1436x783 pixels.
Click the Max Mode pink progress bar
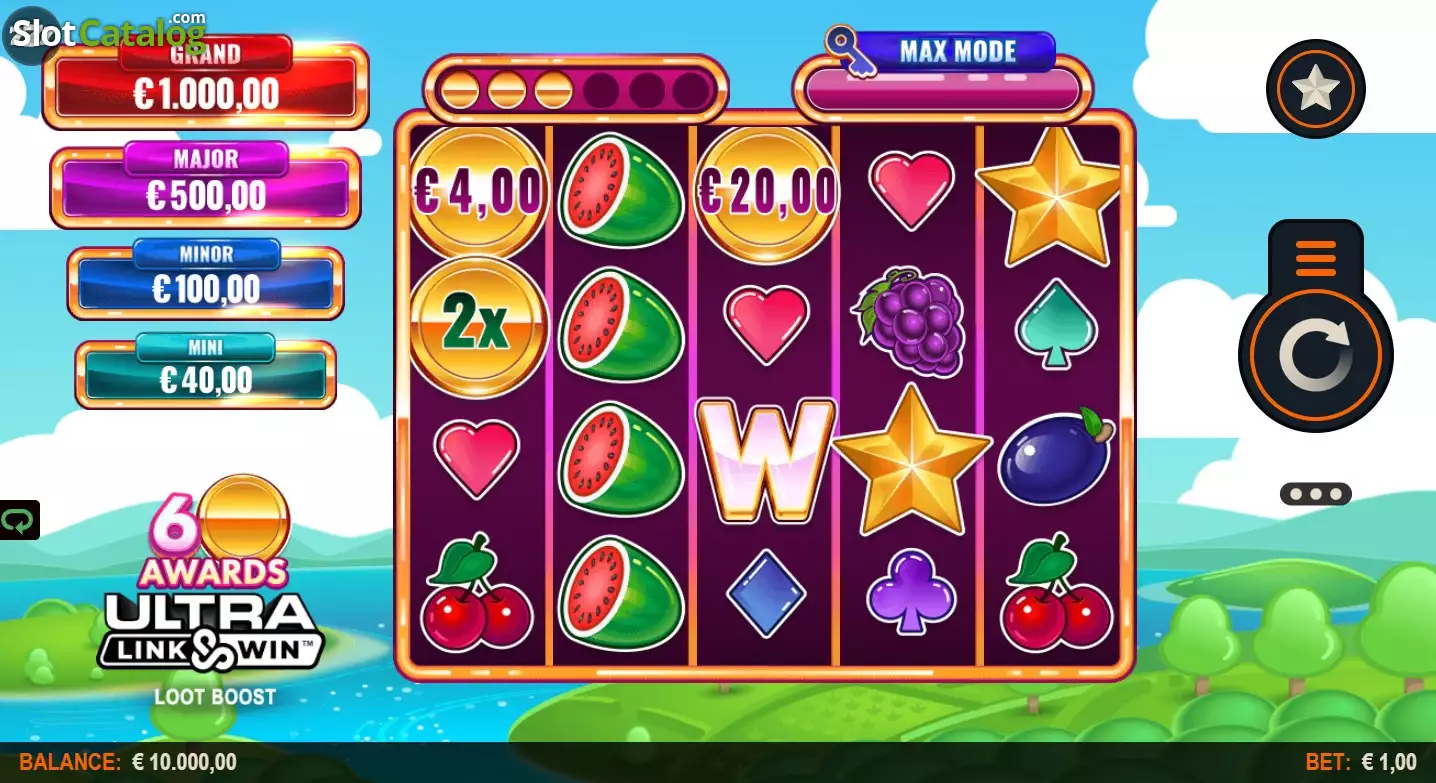click(942, 90)
